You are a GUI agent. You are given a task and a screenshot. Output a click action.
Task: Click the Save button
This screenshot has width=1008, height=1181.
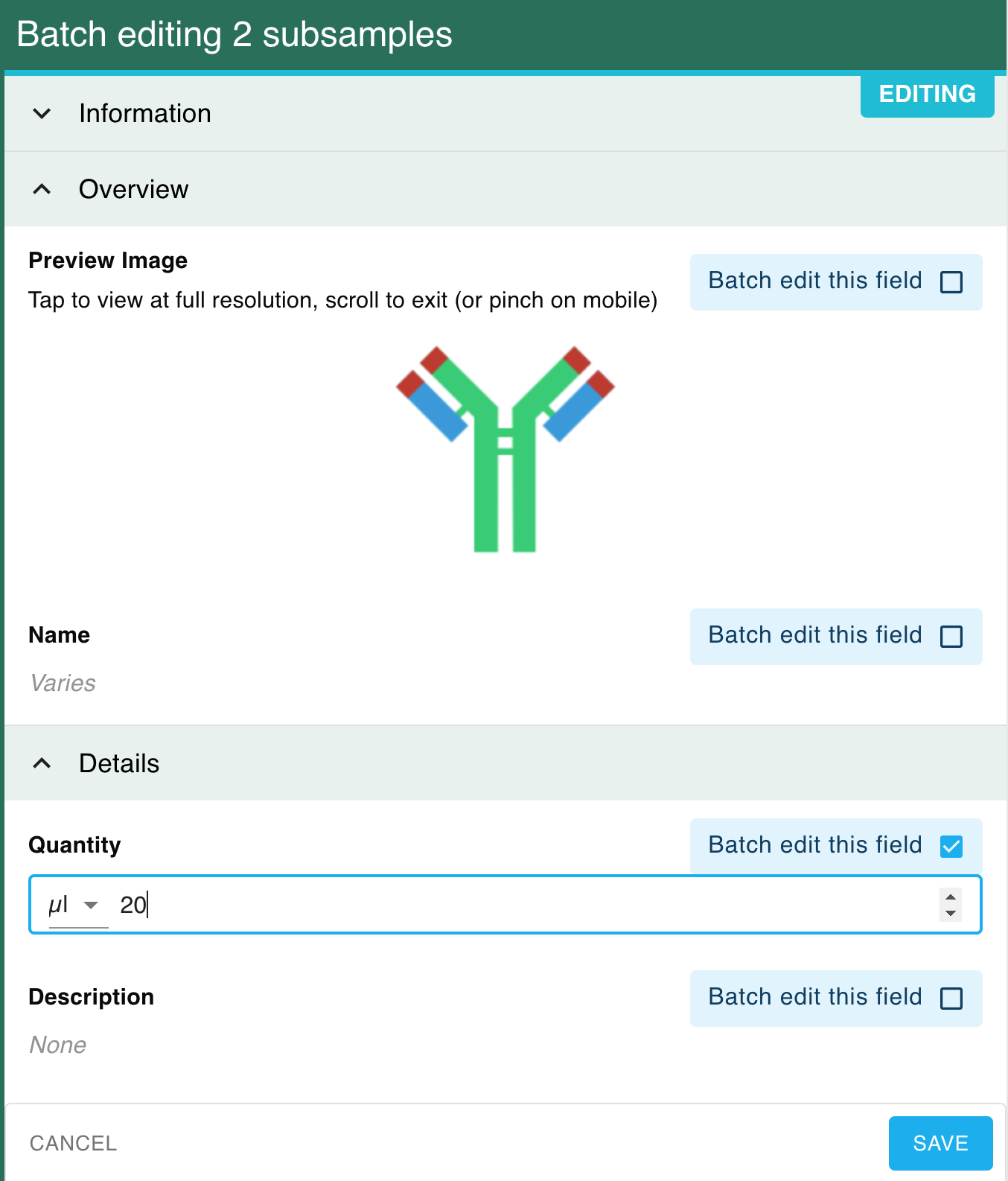(940, 1143)
